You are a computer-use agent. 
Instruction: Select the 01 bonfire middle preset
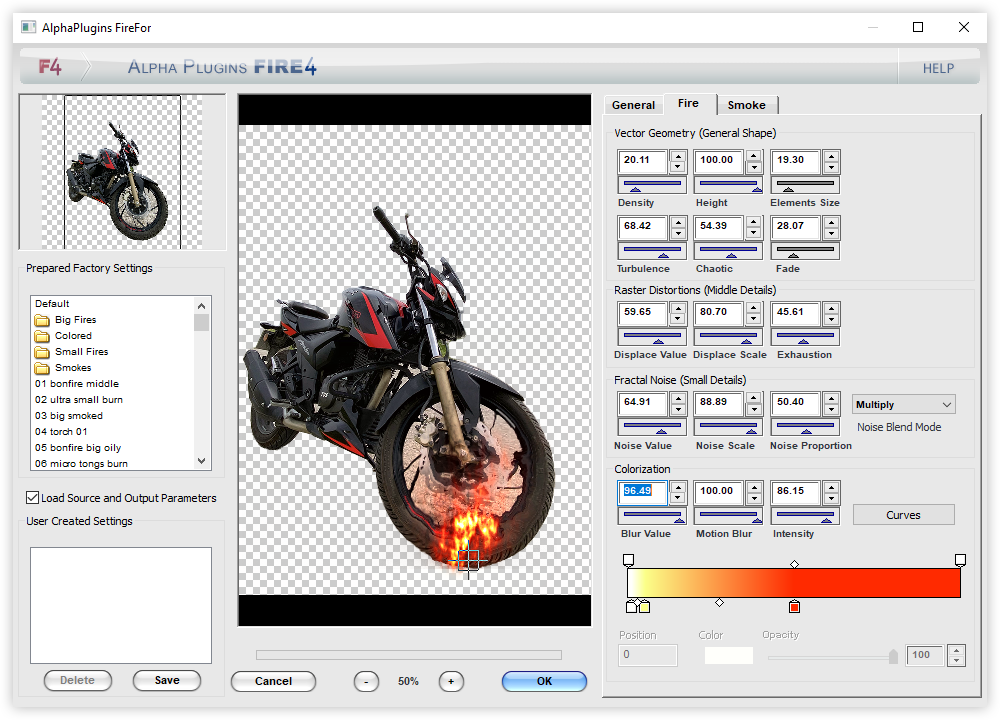click(x=77, y=383)
